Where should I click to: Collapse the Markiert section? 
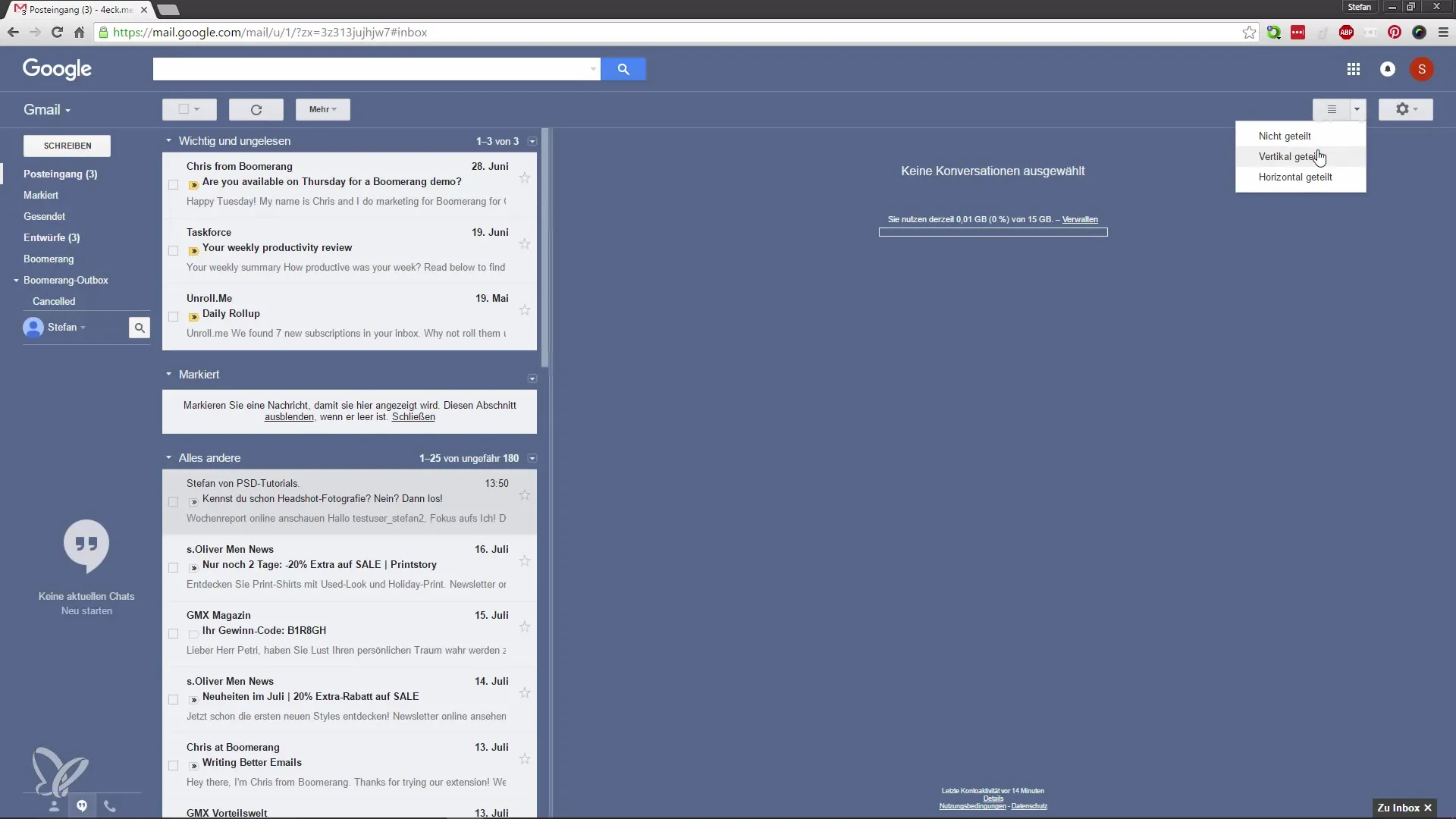(x=168, y=375)
